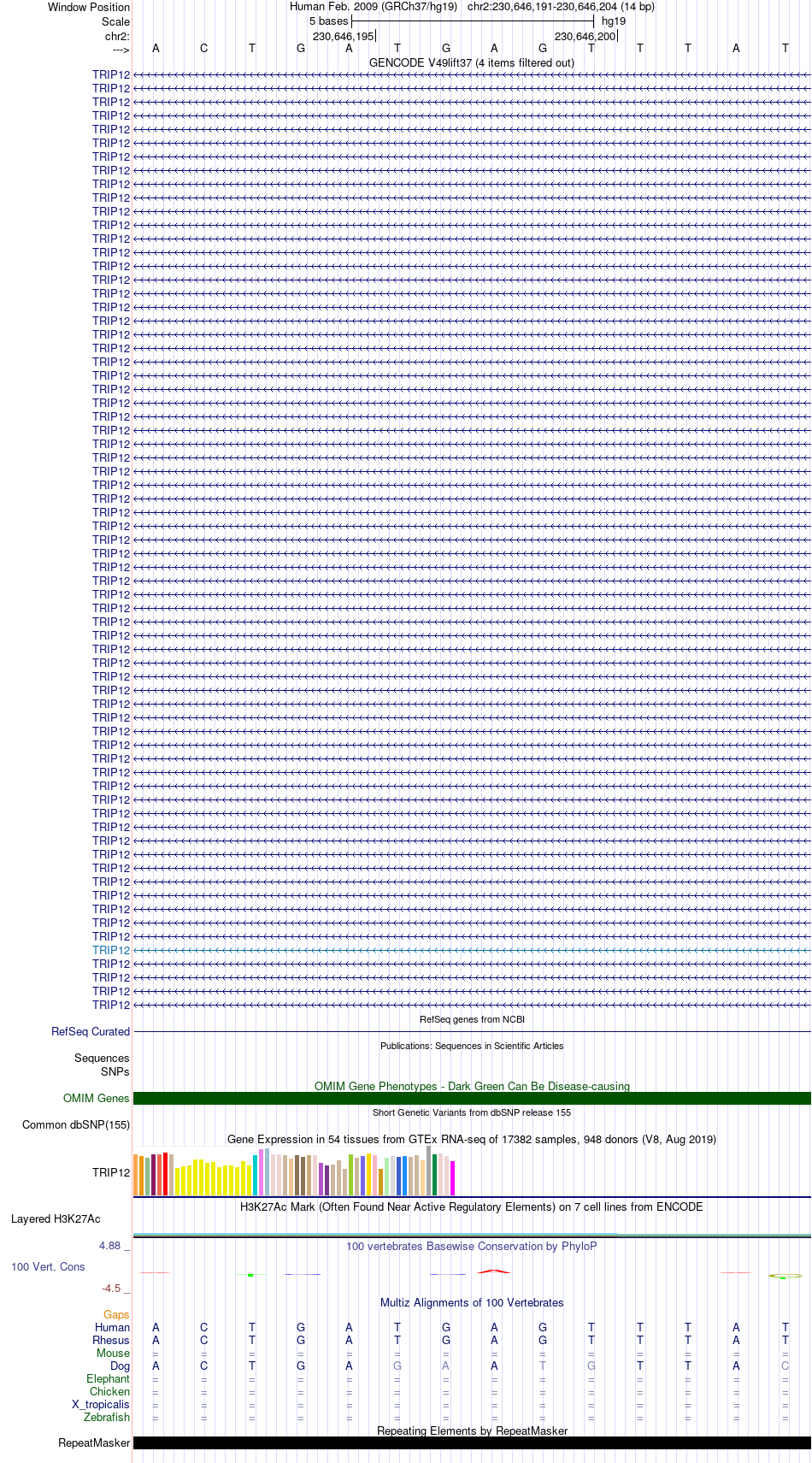Click the Scale label
This screenshot has width=812, height=1463.
[116, 21]
